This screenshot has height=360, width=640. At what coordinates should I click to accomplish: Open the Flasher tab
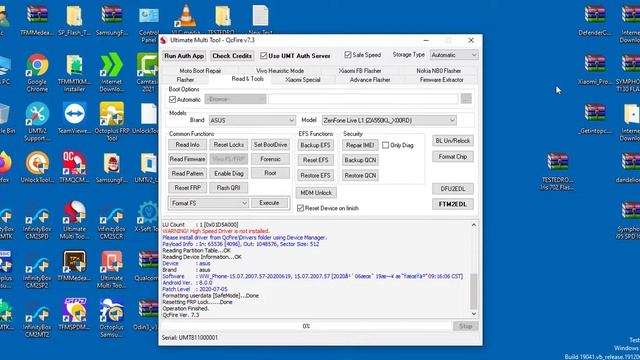(185, 80)
